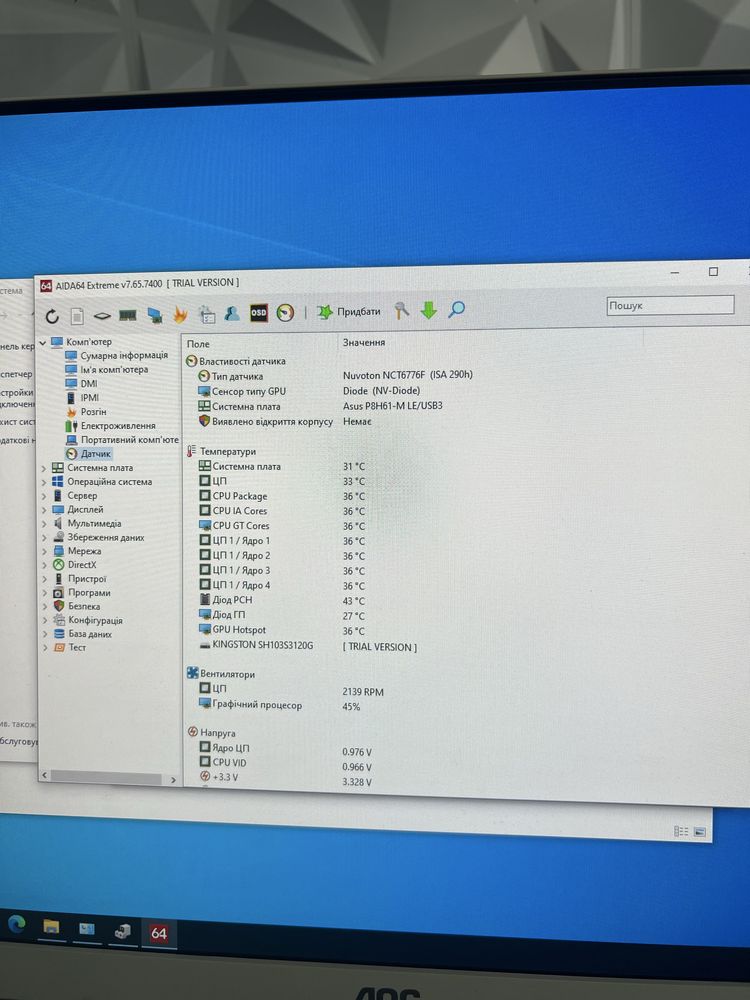The image size is (750, 1000).
Task: Click the Придбати buy button
Action: coord(349,312)
